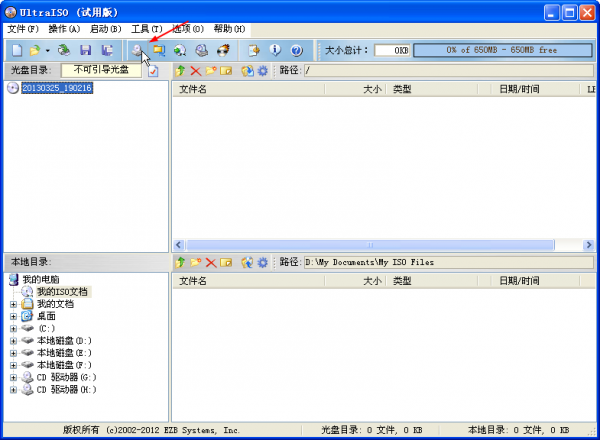Click the red X delete icon in disc pane
This screenshot has height=440, width=600.
click(196, 71)
